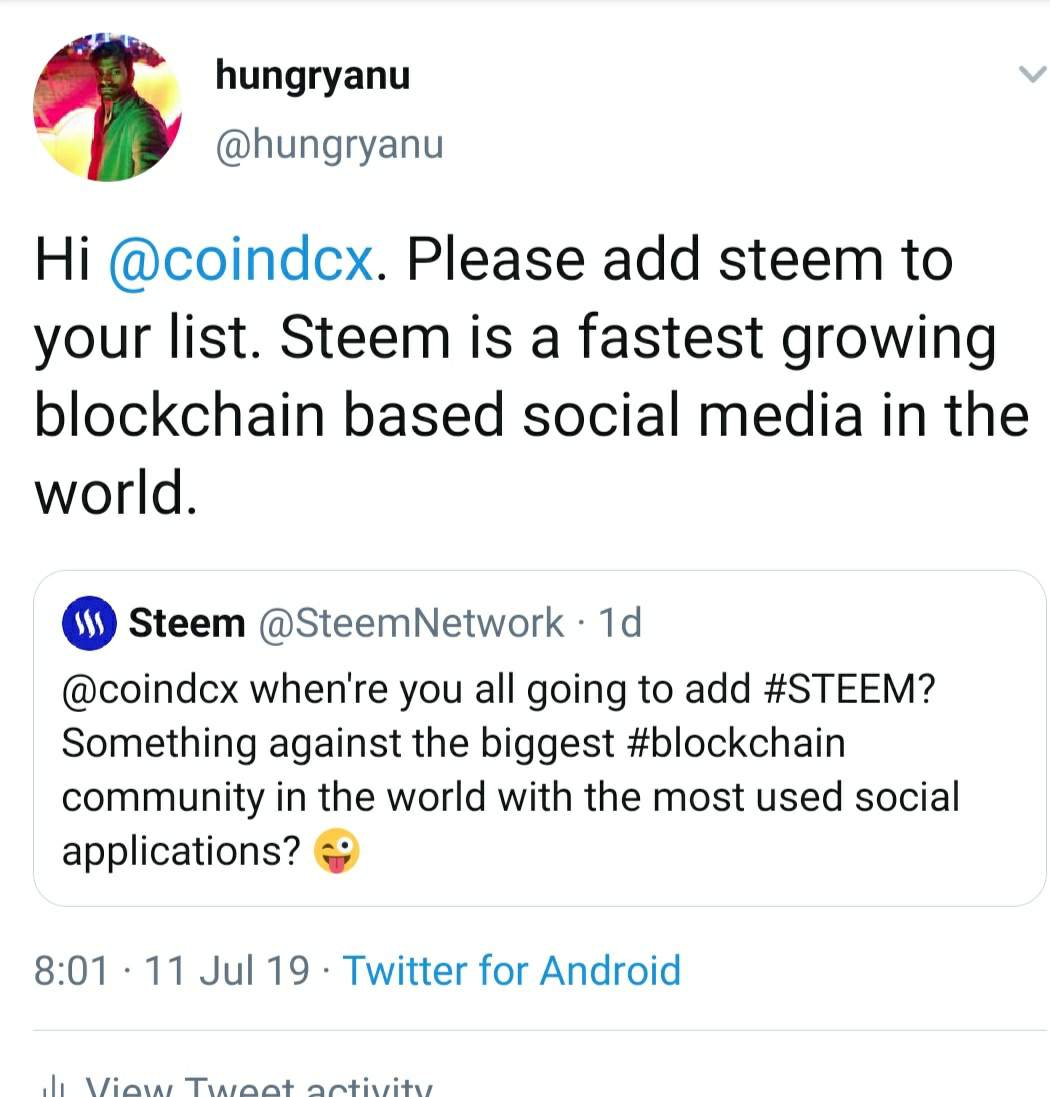Click the 1d timestamp on quoted tweet
The image size is (1050, 1097).
(x=618, y=624)
